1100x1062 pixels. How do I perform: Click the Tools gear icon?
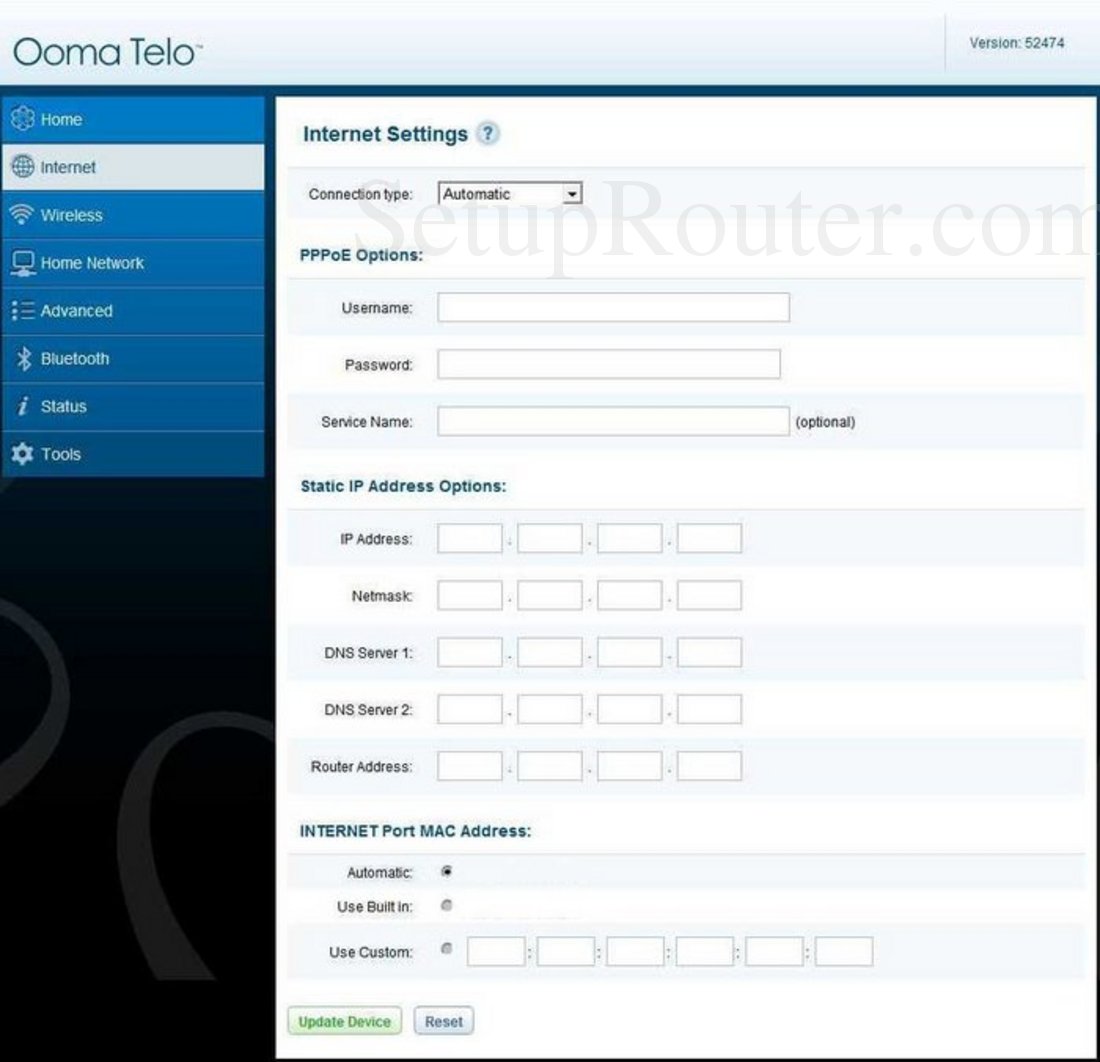(x=22, y=454)
